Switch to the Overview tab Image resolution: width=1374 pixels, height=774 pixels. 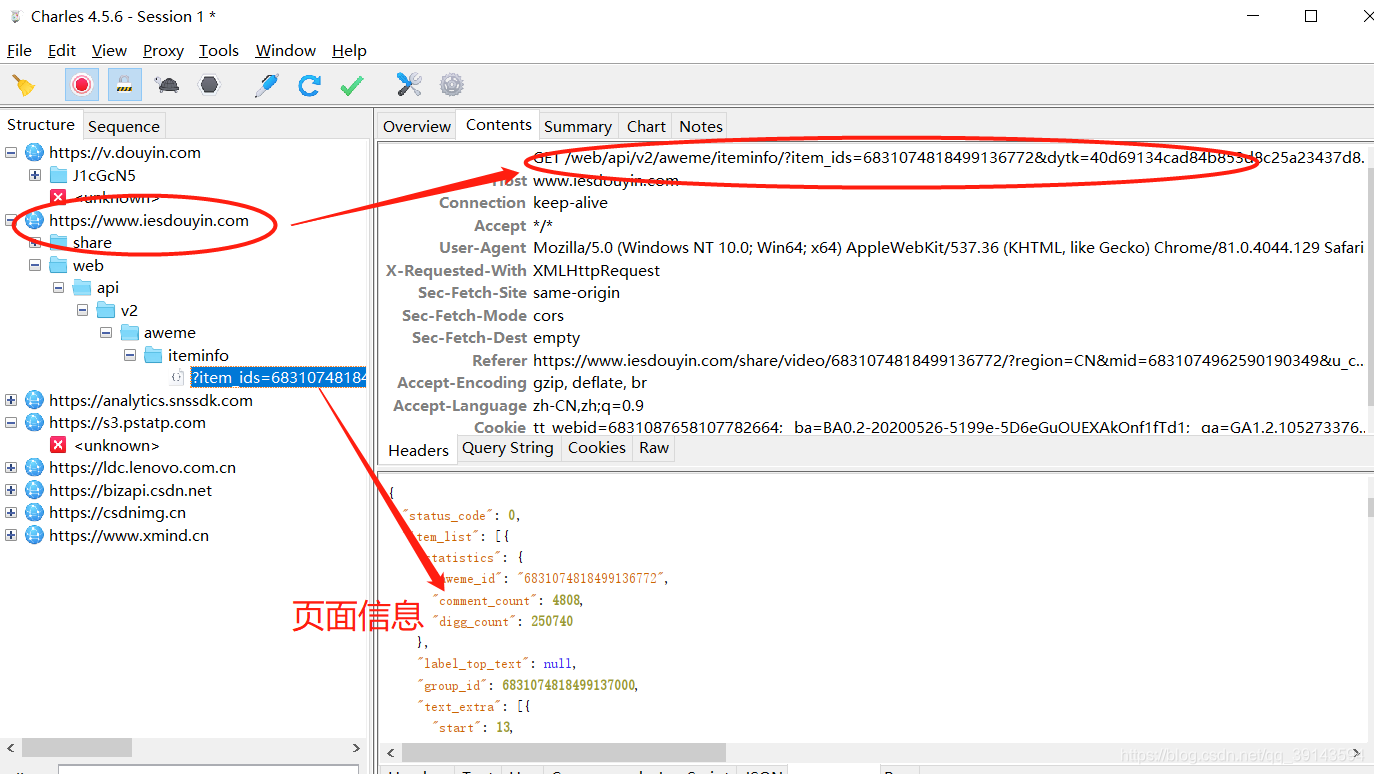[x=417, y=126]
